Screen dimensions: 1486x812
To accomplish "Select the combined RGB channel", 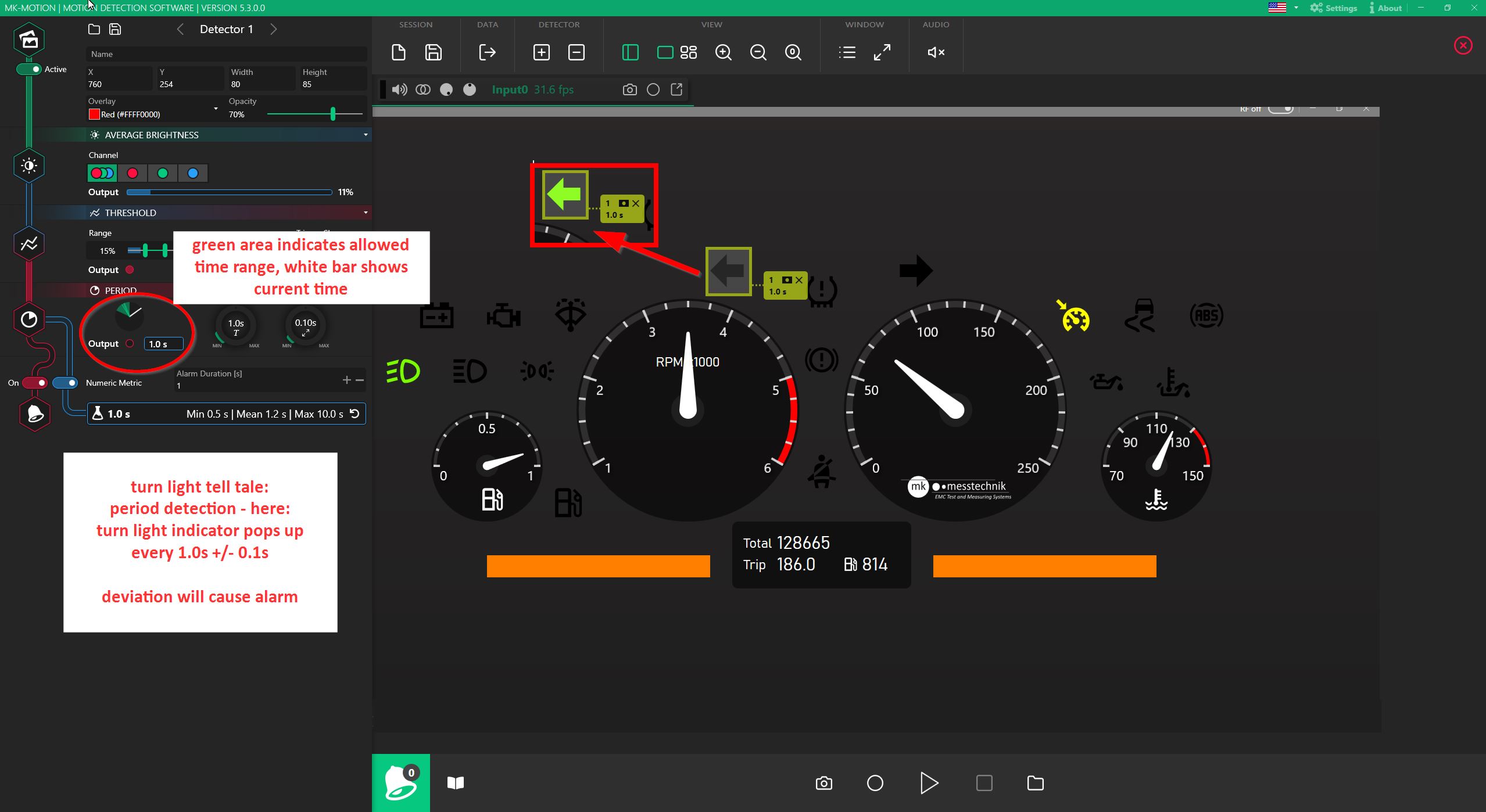I will [102, 173].
